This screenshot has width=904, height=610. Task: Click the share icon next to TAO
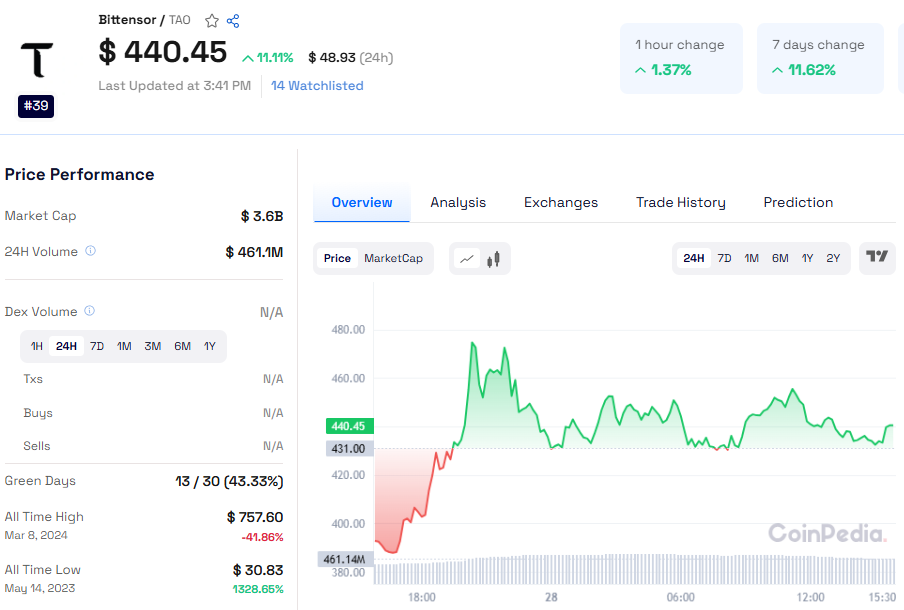pyautogui.click(x=233, y=21)
